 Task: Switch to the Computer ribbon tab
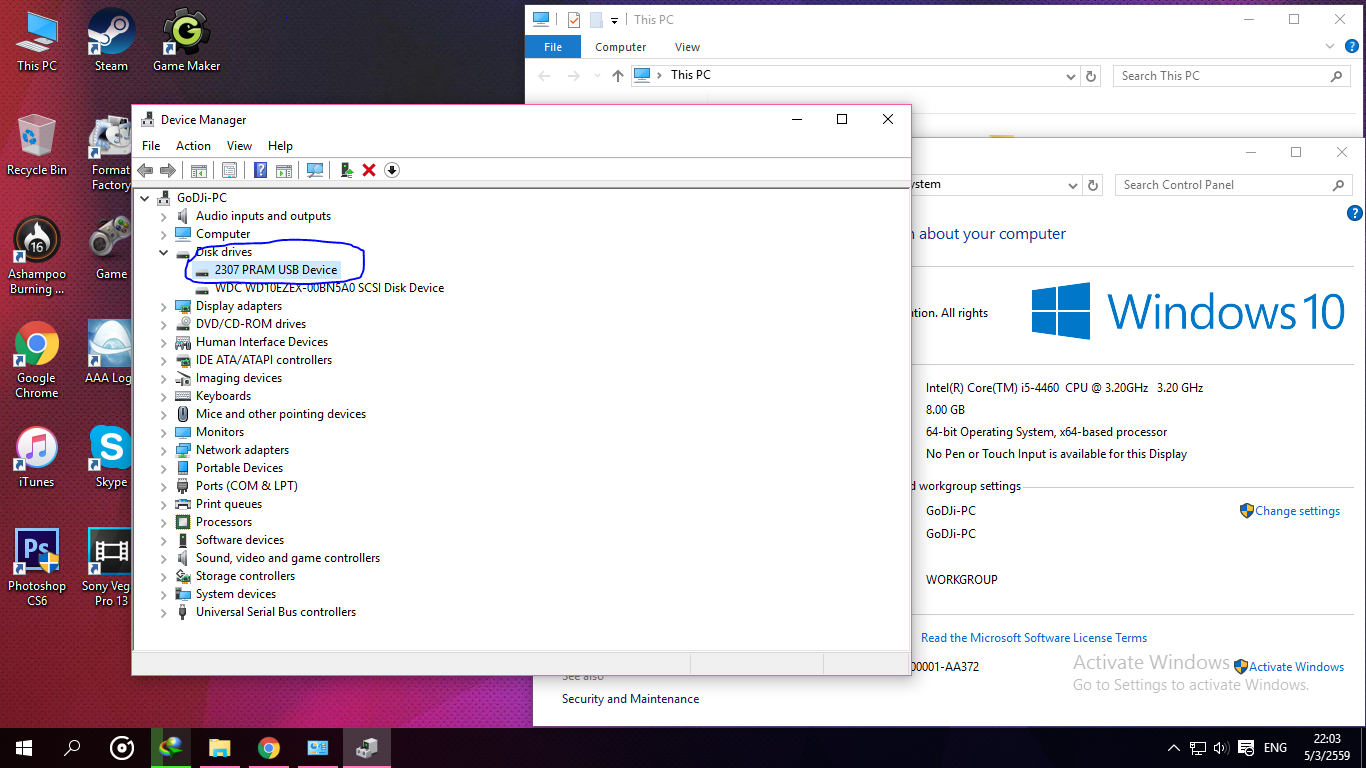click(620, 47)
